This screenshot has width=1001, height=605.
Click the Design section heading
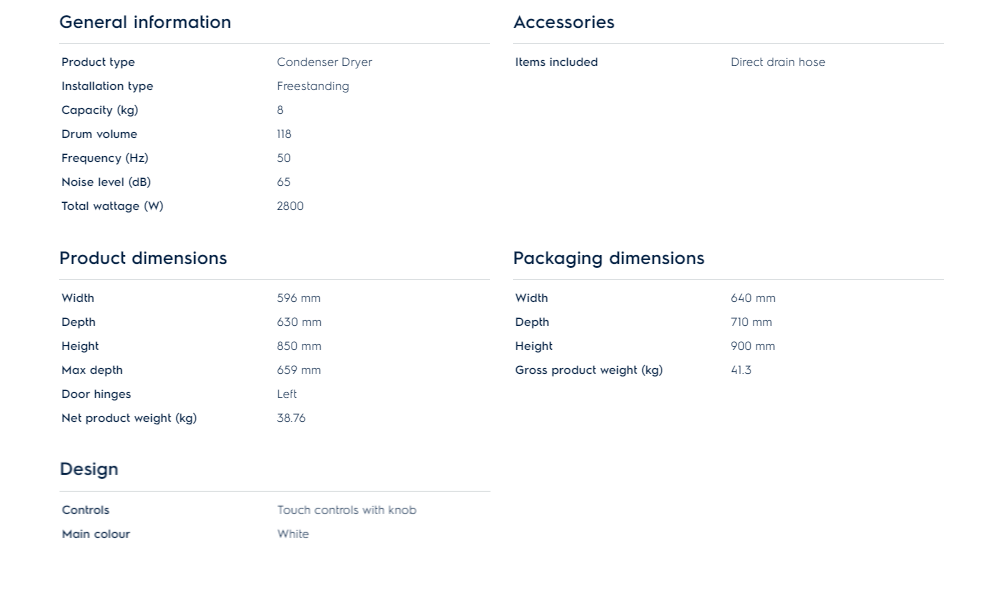click(89, 469)
